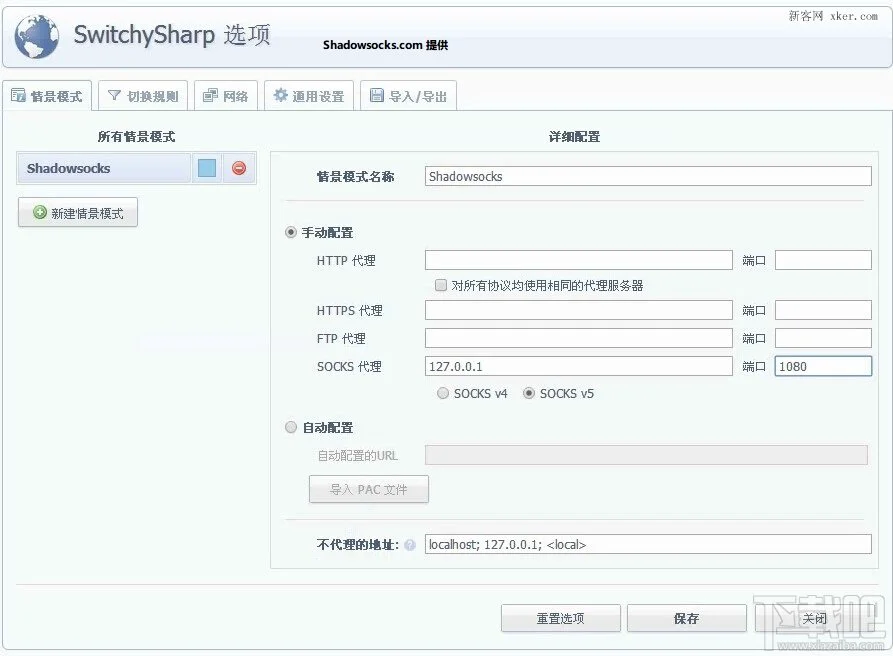Check 对所有协议均使用相同的代理服务器 checkbox
Screen dimensions: 893x656
click(441, 285)
